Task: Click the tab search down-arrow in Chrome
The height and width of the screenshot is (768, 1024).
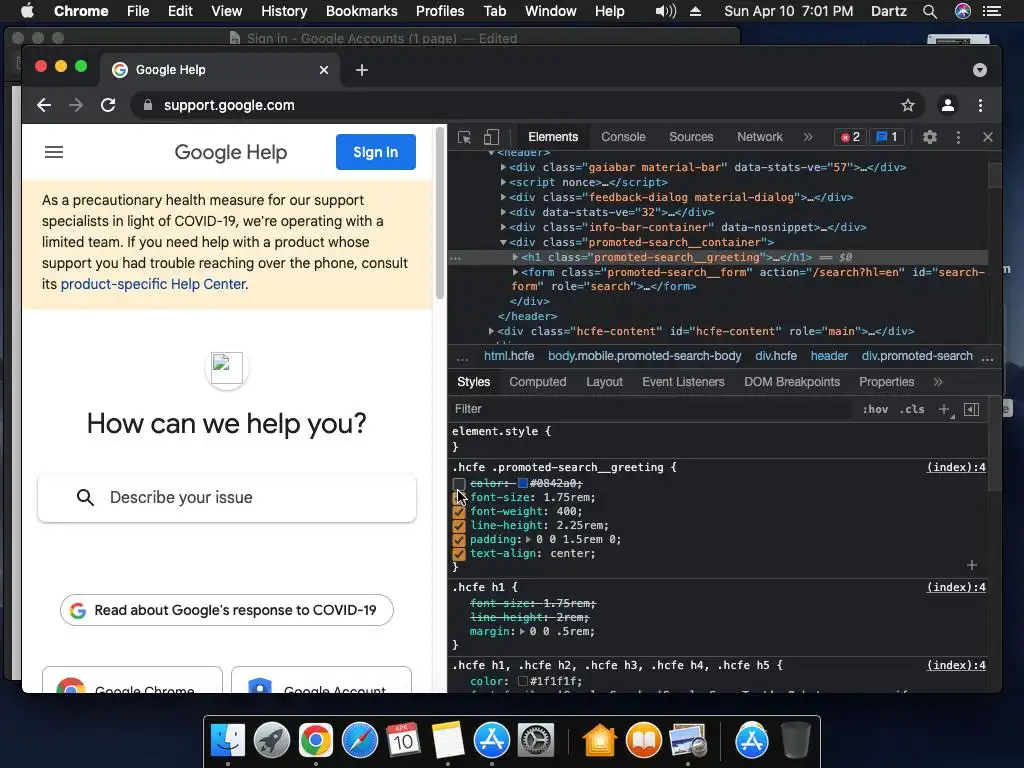Action: (979, 70)
